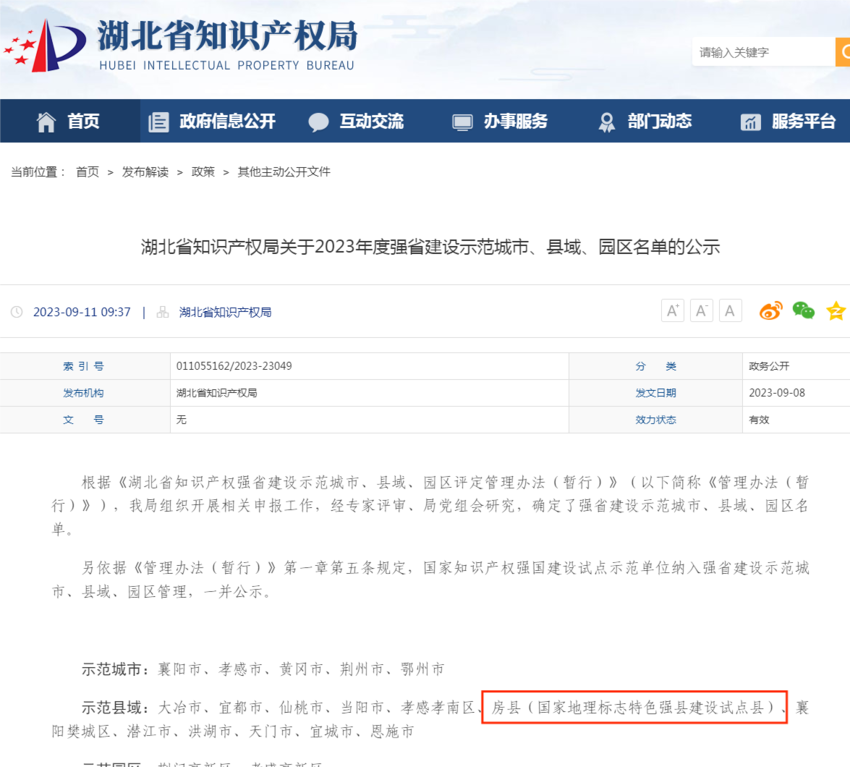Click the publish time 2023-09-11 09:37
The height and width of the screenshot is (767, 850).
[82, 312]
